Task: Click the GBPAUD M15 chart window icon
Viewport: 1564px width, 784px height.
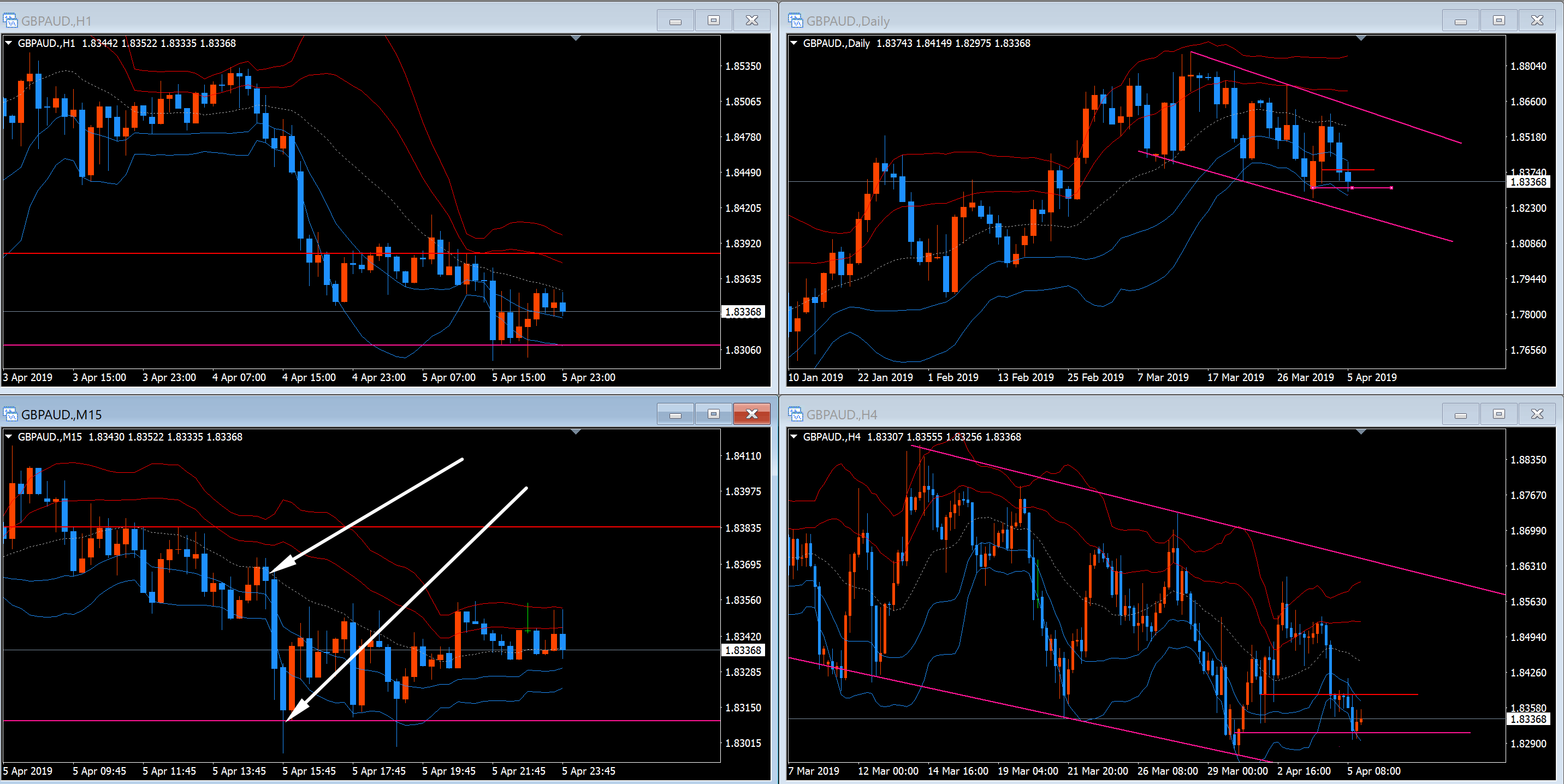Action: pyautogui.click(x=10, y=414)
